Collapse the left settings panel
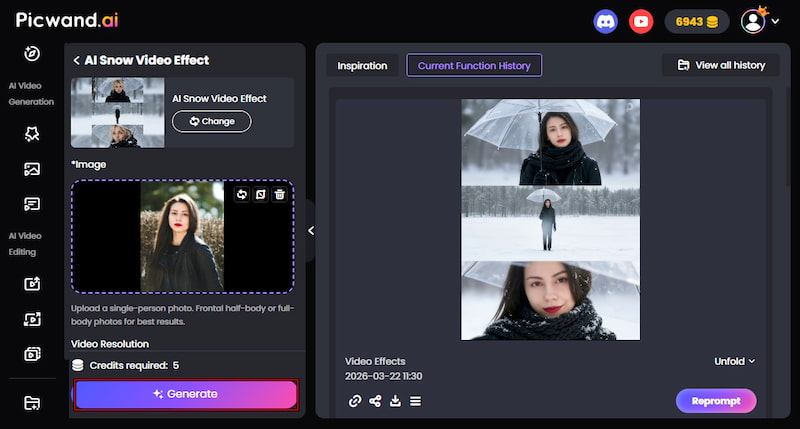This screenshot has height=429, width=800. 311,231
